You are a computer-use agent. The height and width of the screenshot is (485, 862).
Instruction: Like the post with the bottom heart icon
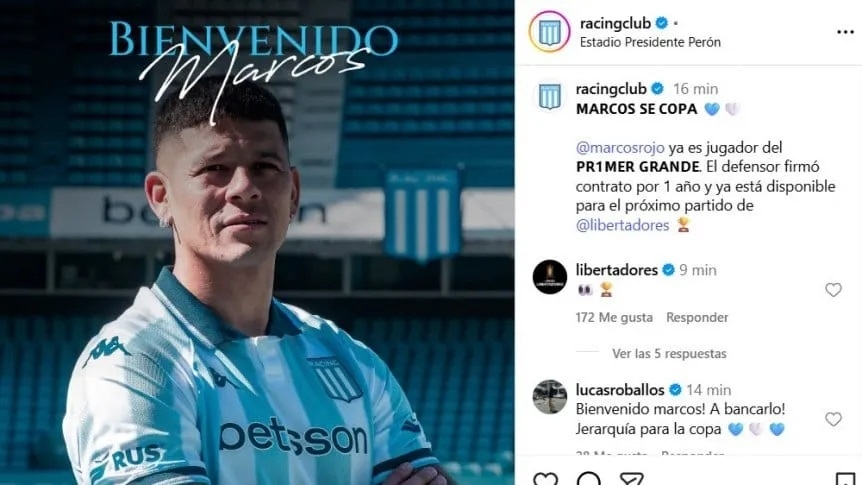545,479
